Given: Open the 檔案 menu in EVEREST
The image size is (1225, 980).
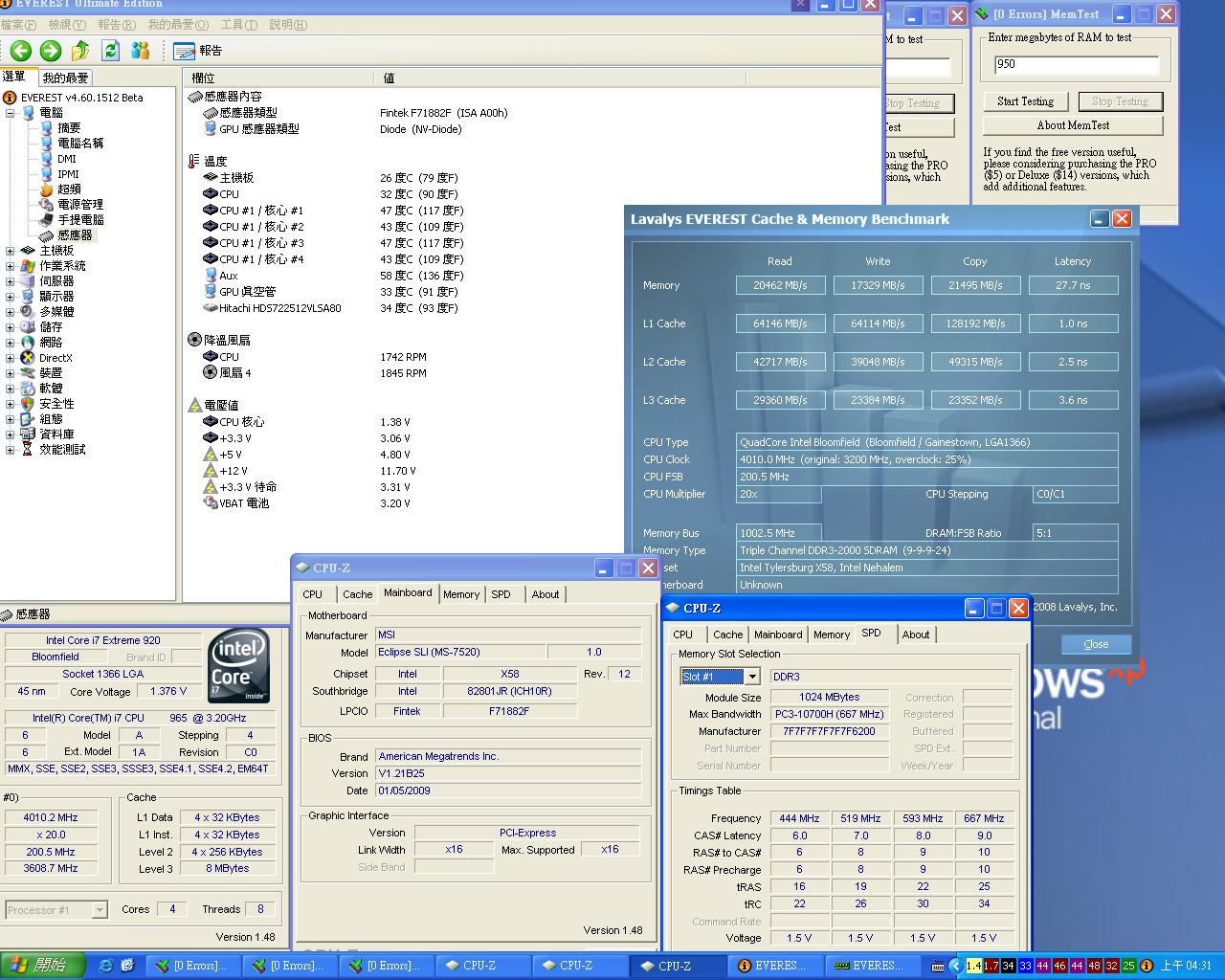Looking at the screenshot, I should tap(18, 25).
